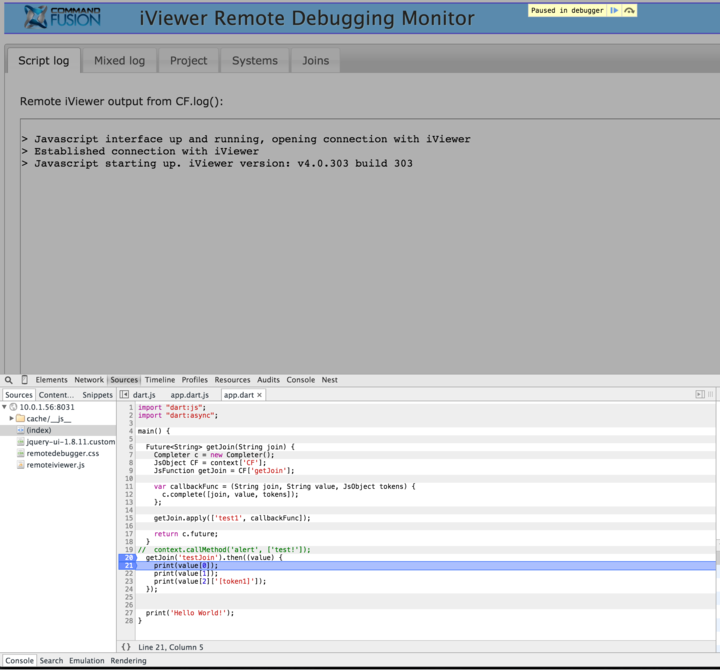Open the DevTools search magnifier icon
720x670 pixels.
[x=9, y=380]
